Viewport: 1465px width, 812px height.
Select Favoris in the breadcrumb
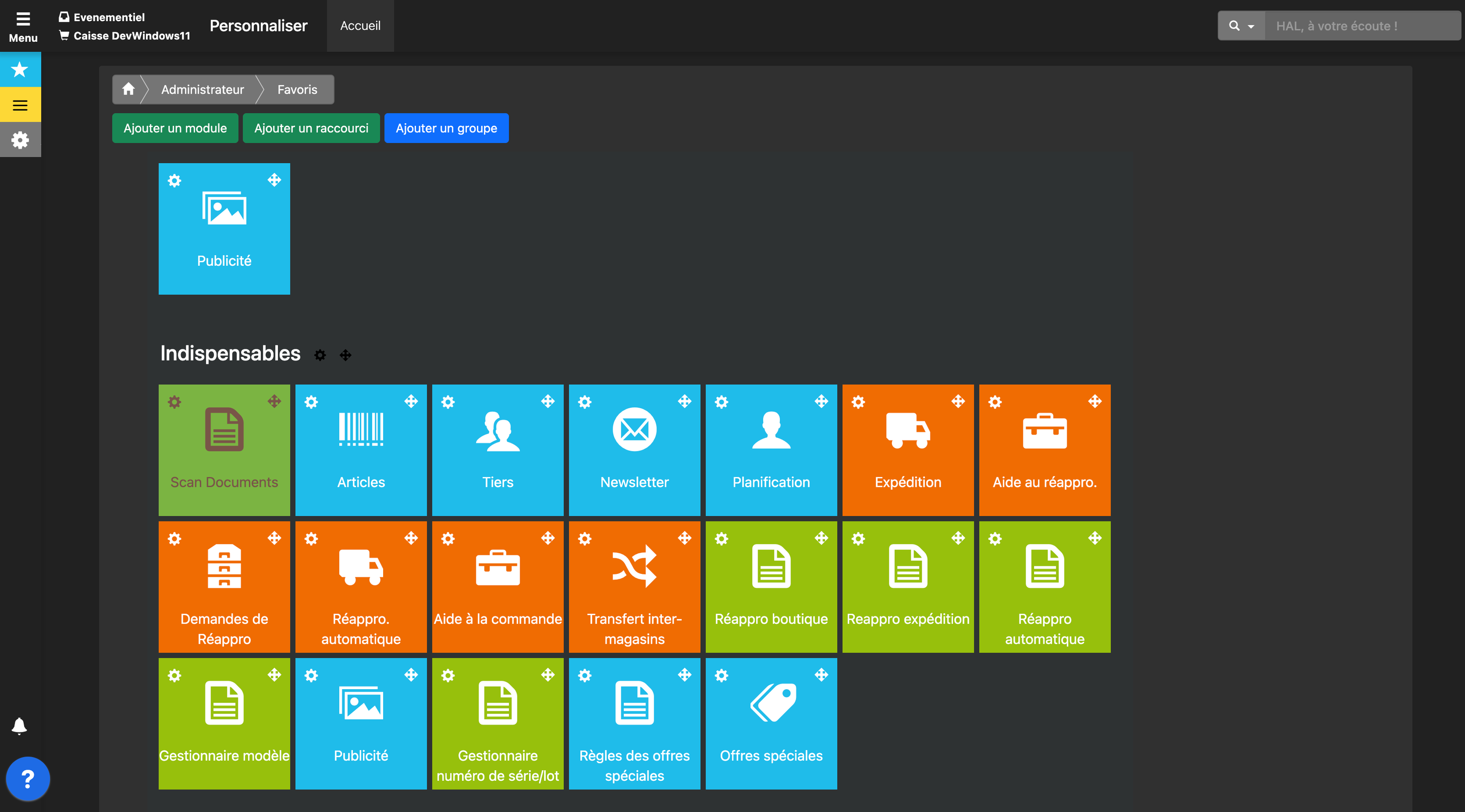click(298, 89)
